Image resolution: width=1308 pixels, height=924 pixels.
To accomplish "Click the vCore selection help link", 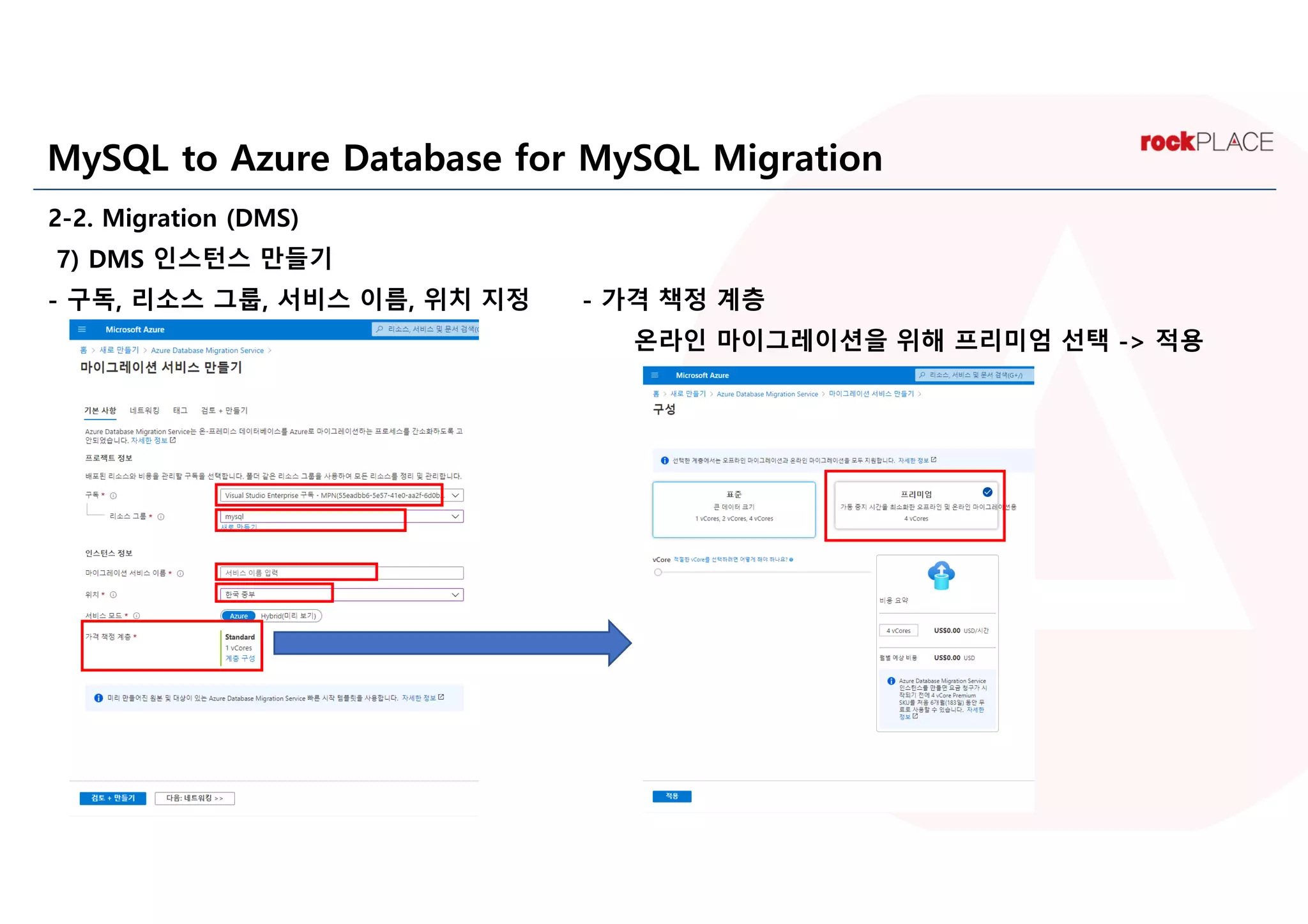I will coord(731,559).
